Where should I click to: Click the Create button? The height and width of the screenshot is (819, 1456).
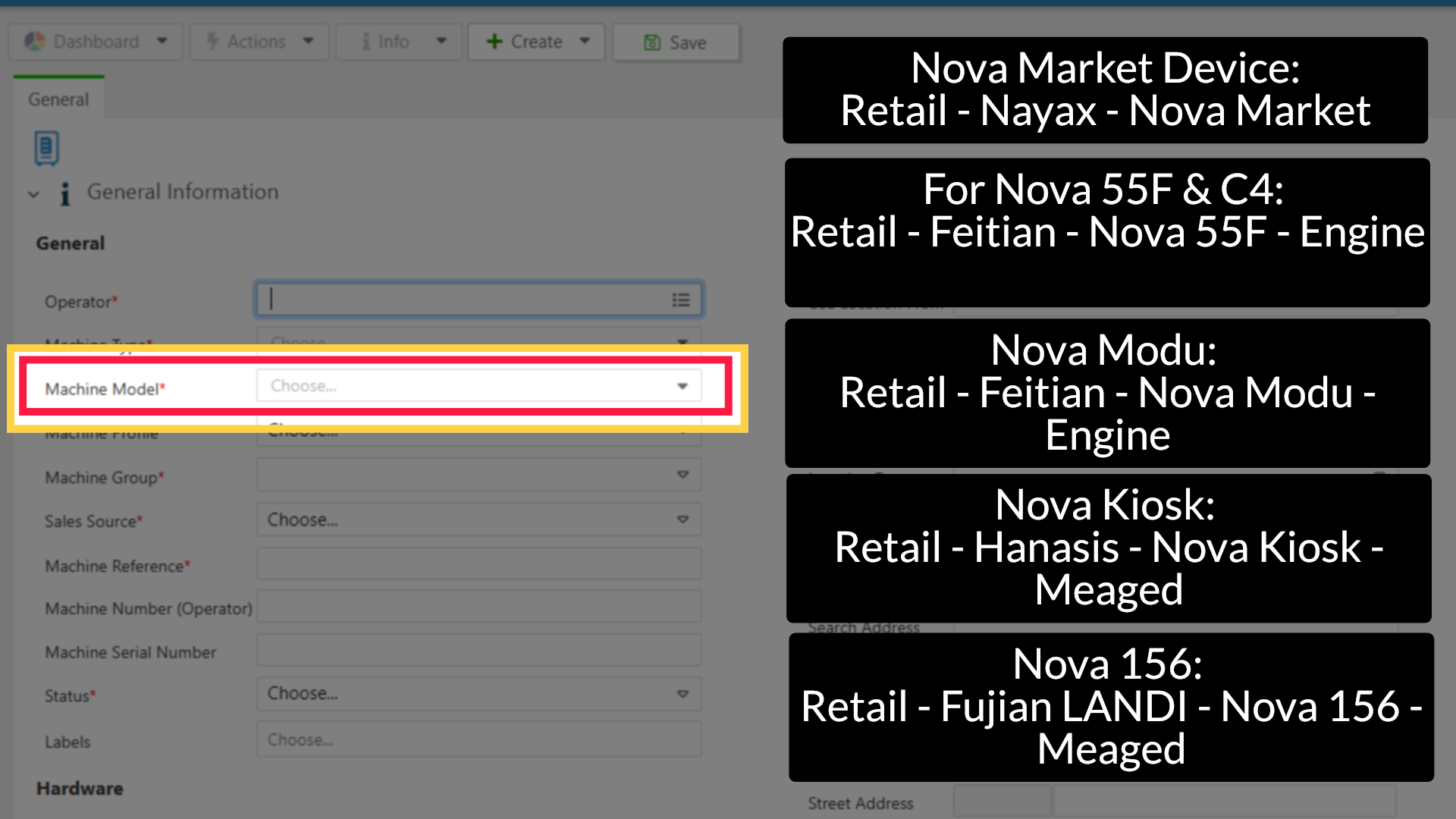coord(536,42)
